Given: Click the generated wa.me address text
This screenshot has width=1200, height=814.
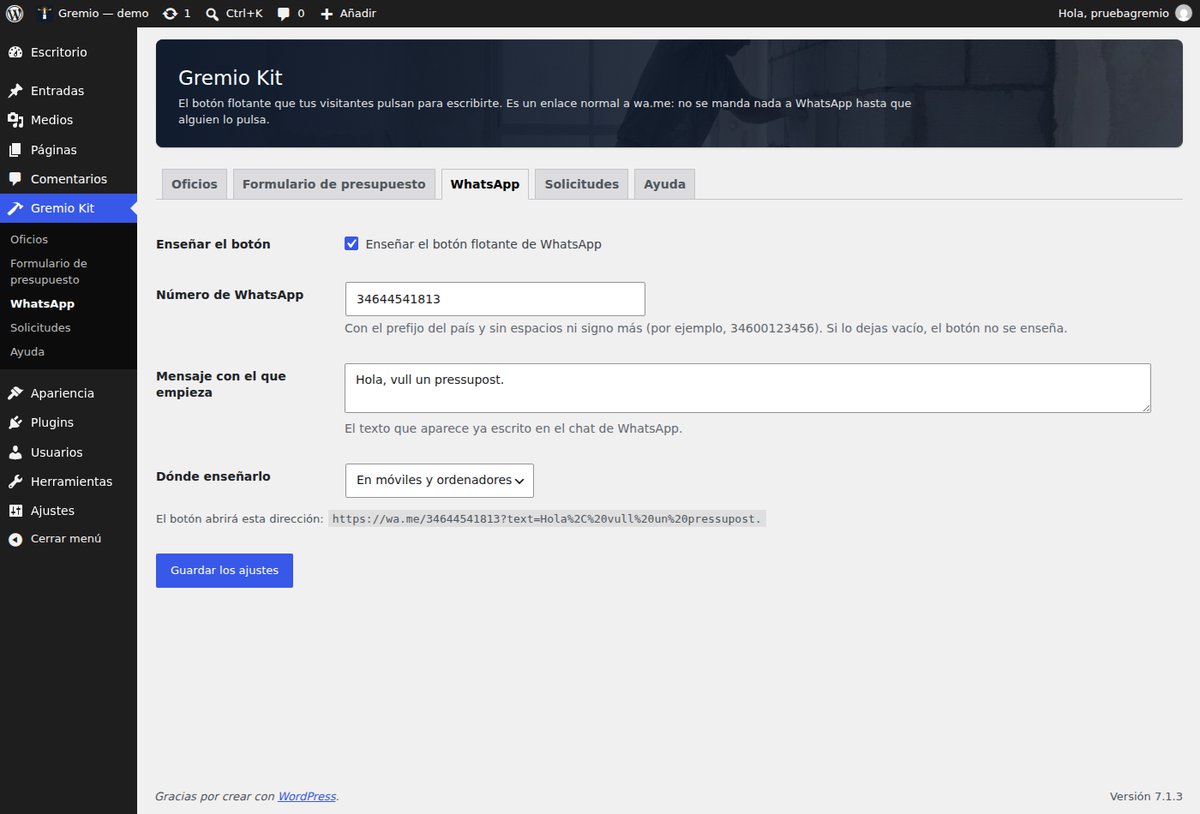Looking at the screenshot, I should tap(547, 519).
